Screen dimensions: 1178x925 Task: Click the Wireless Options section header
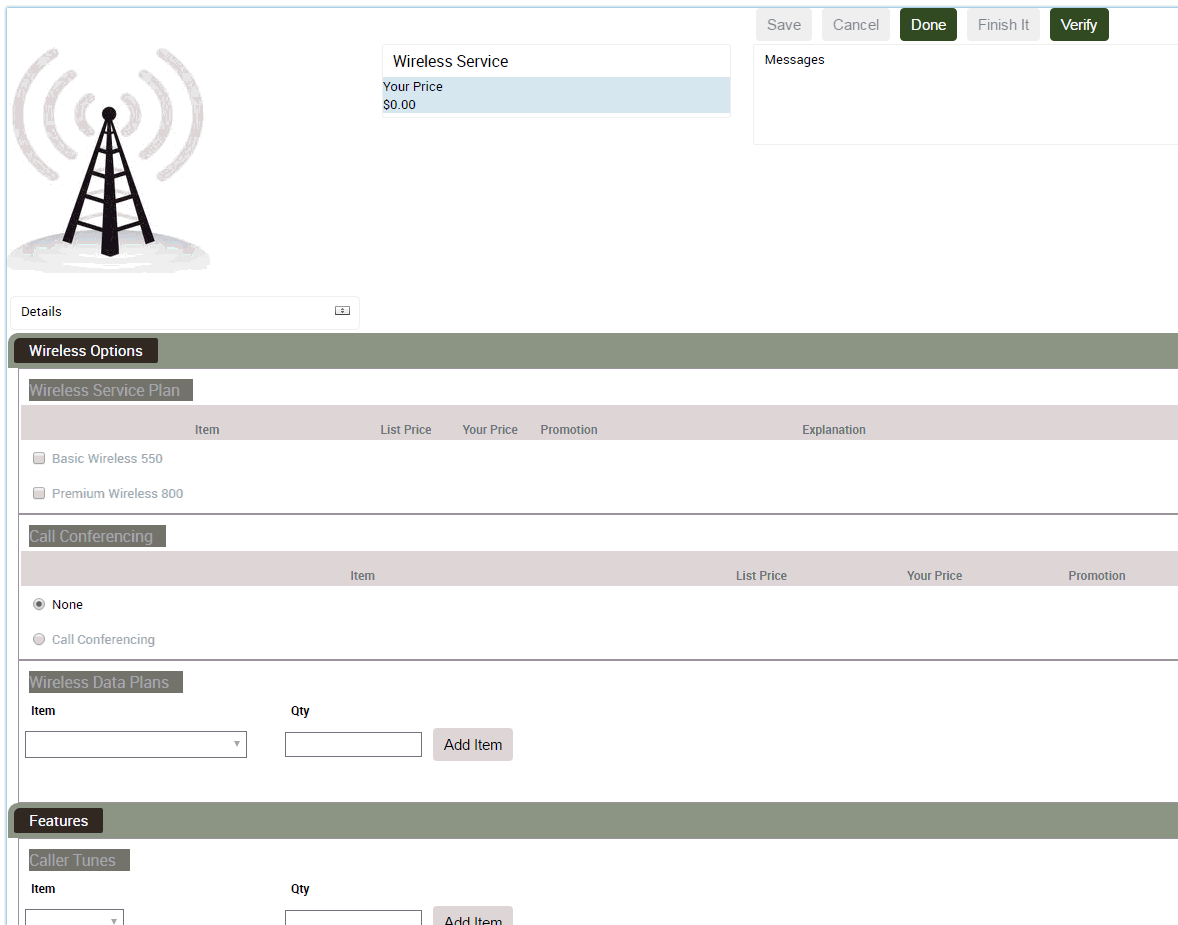pyautogui.click(x=86, y=350)
